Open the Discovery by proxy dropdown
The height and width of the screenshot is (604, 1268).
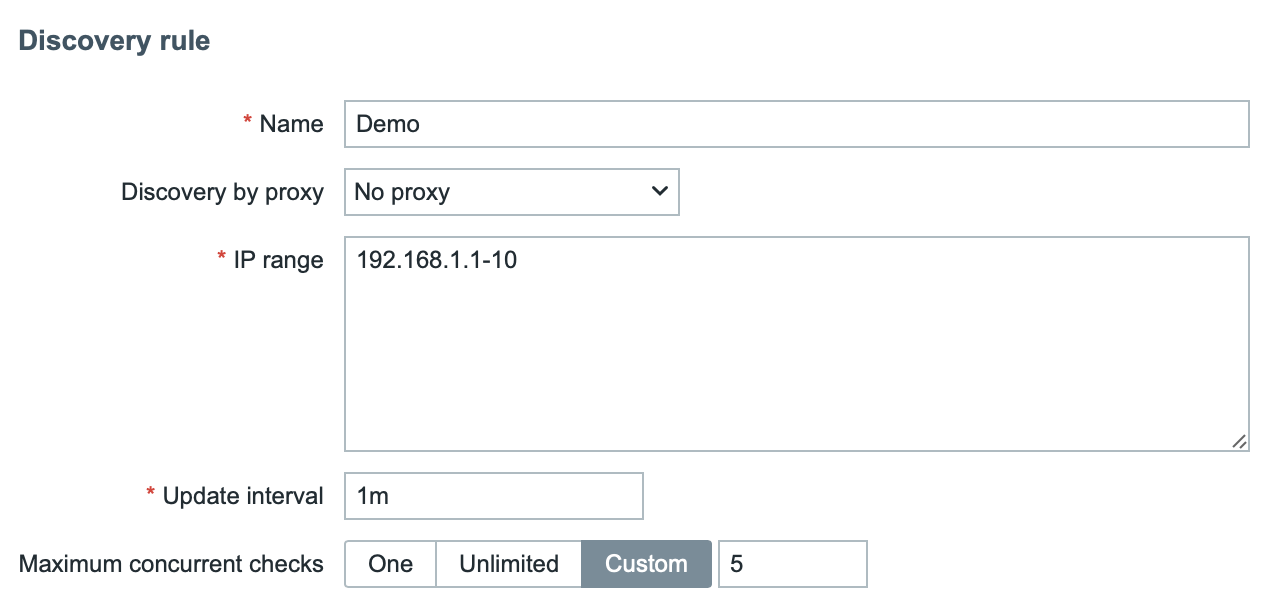[511, 192]
